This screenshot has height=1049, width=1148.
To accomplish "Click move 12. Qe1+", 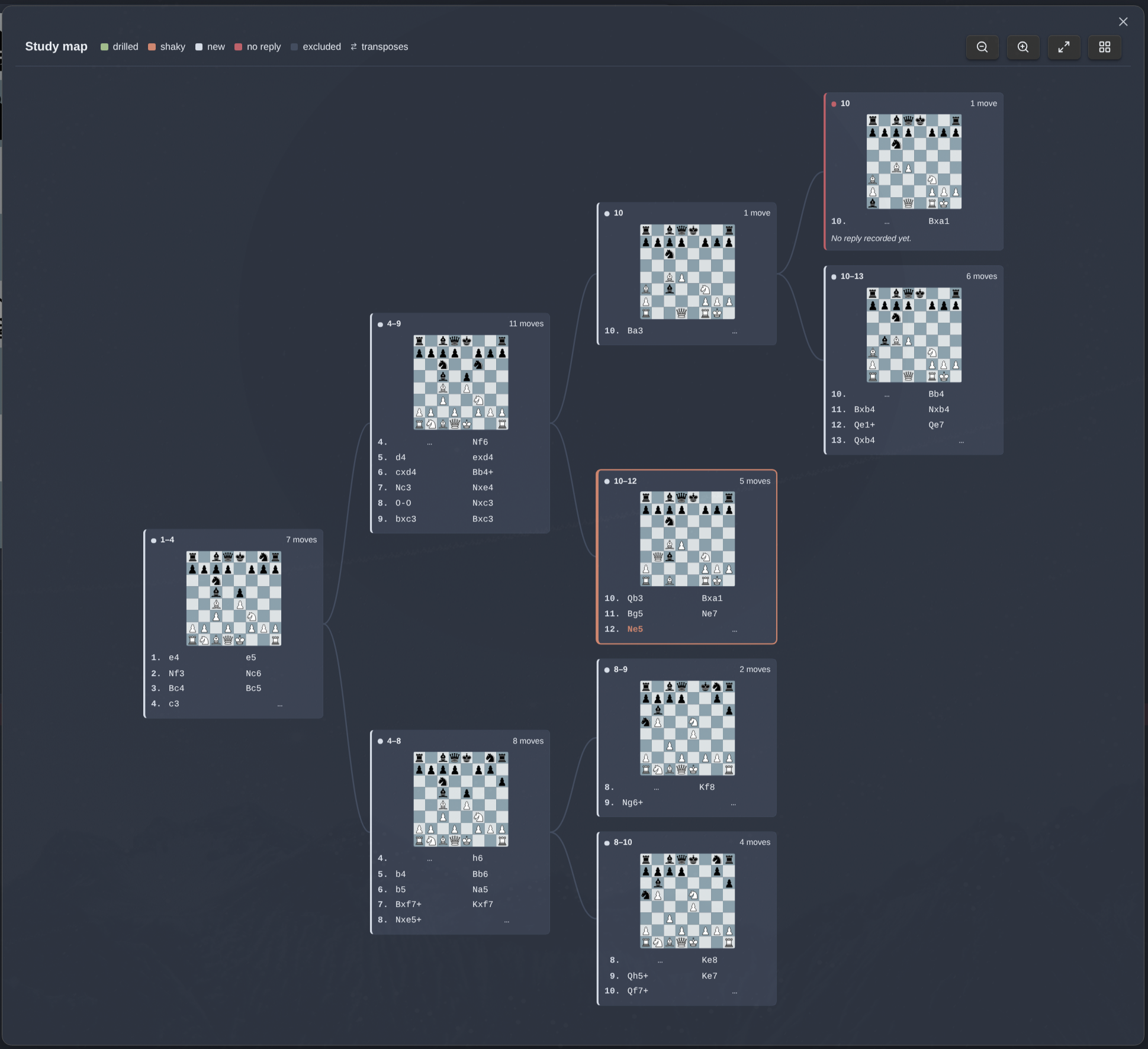I will click(864, 425).
